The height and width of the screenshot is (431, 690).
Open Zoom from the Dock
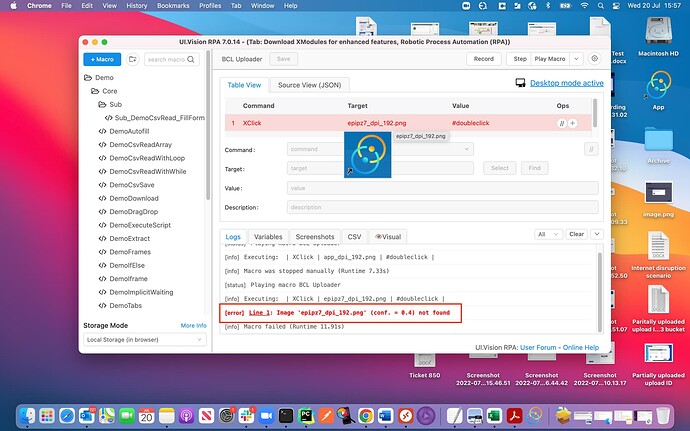tap(266, 416)
